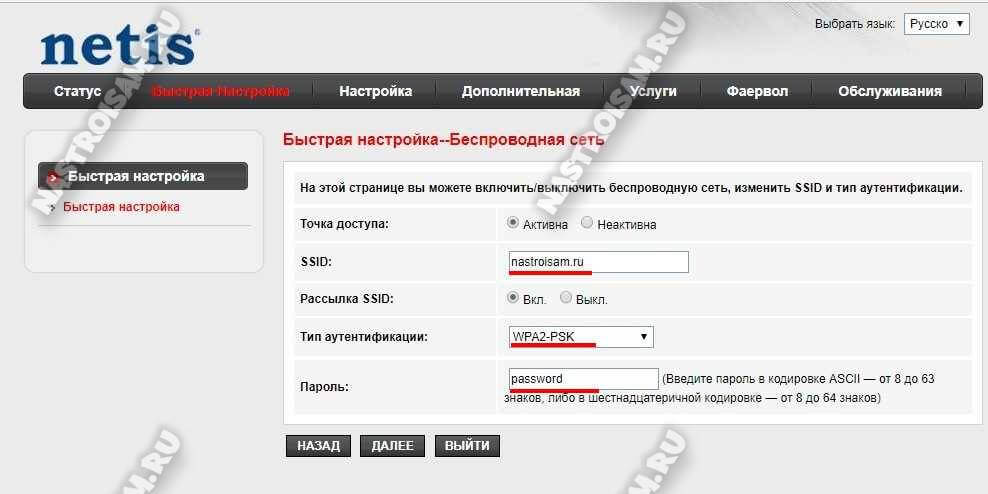
Task: Click the Выбрать язык: label
Action: click(x=855, y=24)
